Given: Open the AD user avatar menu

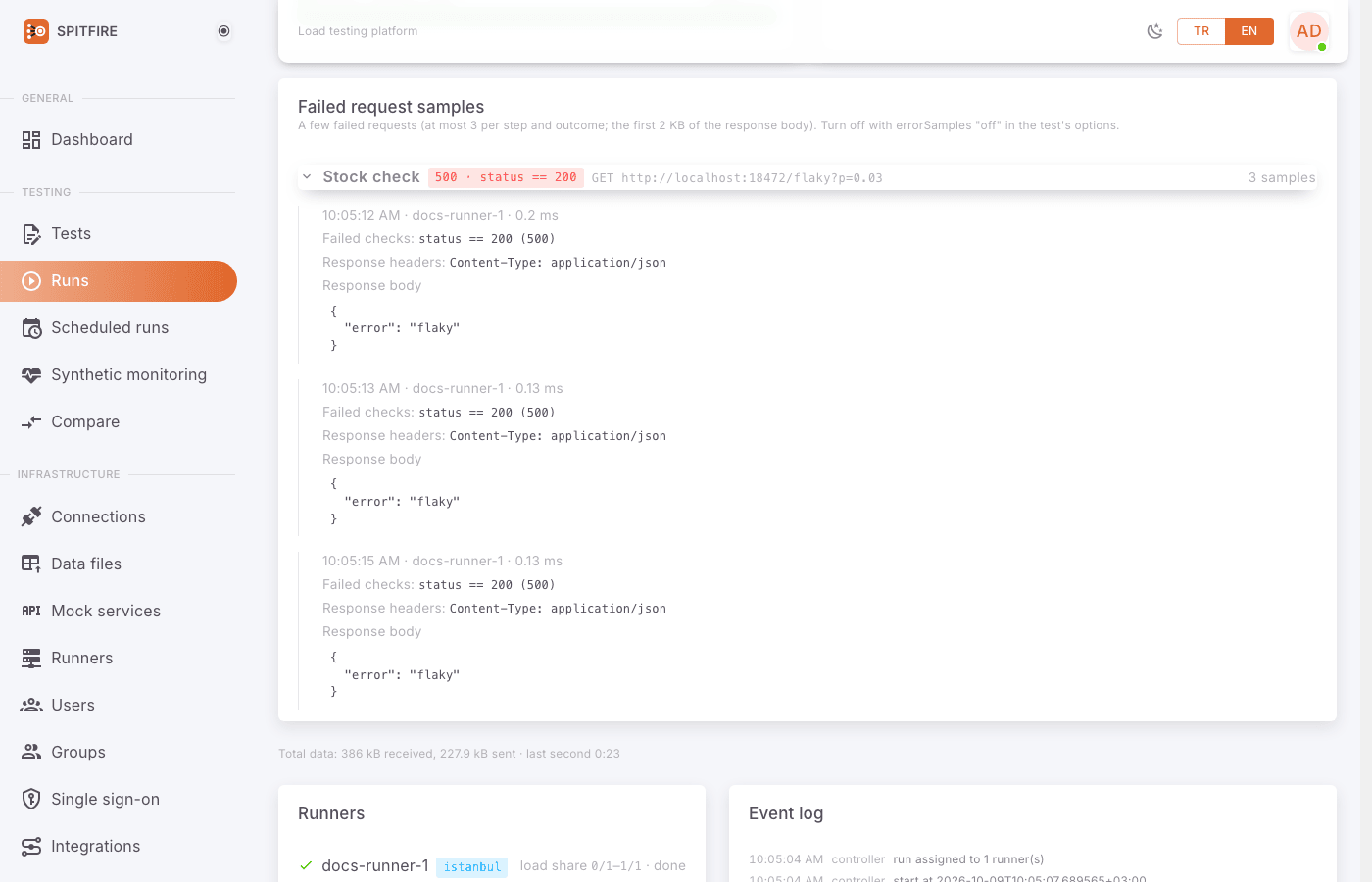Looking at the screenshot, I should (1309, 31).
